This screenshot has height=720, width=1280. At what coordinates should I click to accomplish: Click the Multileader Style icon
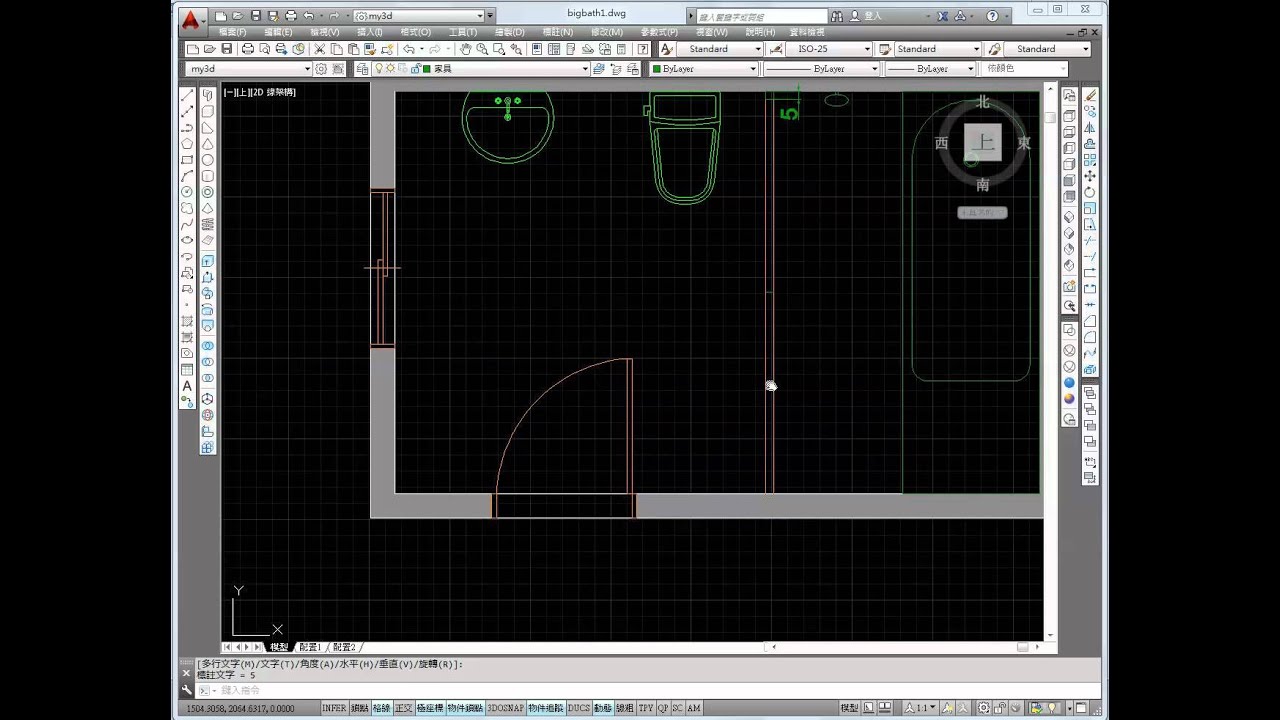pyautogui.click(x=994, y=49)
